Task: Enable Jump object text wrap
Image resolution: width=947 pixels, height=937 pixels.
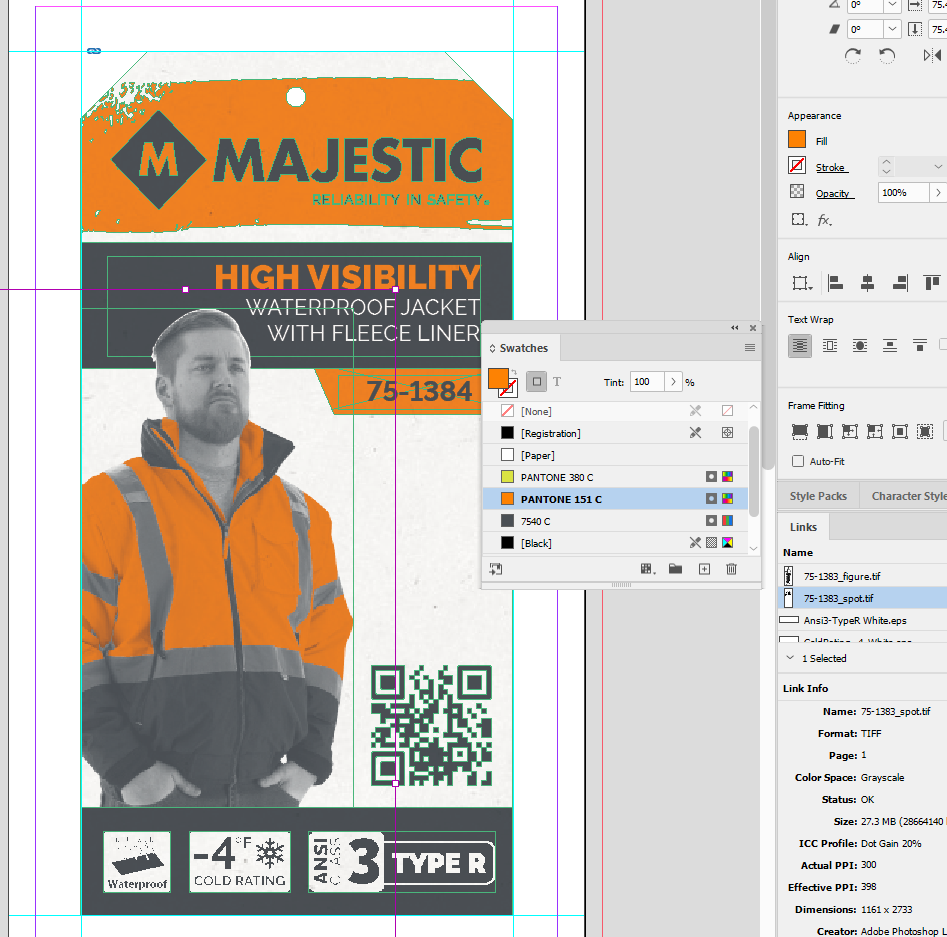Action: point(890,346)
